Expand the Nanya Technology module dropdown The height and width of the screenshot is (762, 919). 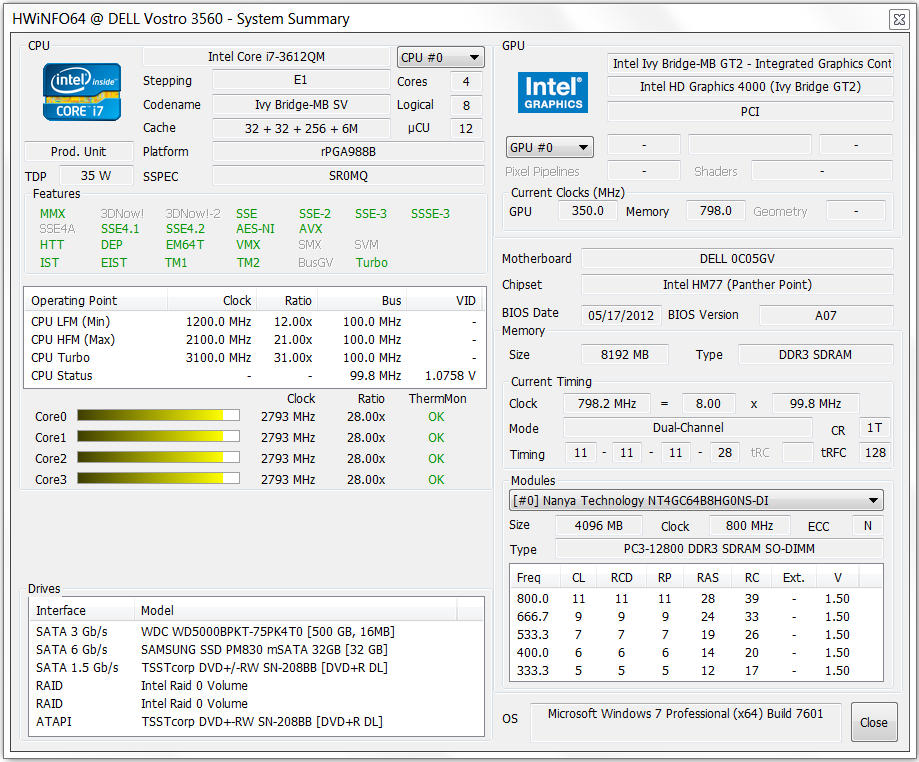pyautogui.click(x=696, y=501)
